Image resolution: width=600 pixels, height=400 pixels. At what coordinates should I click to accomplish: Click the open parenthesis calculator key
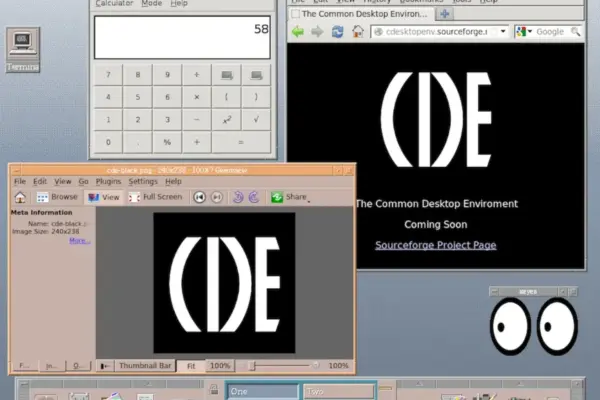[227, 97]
